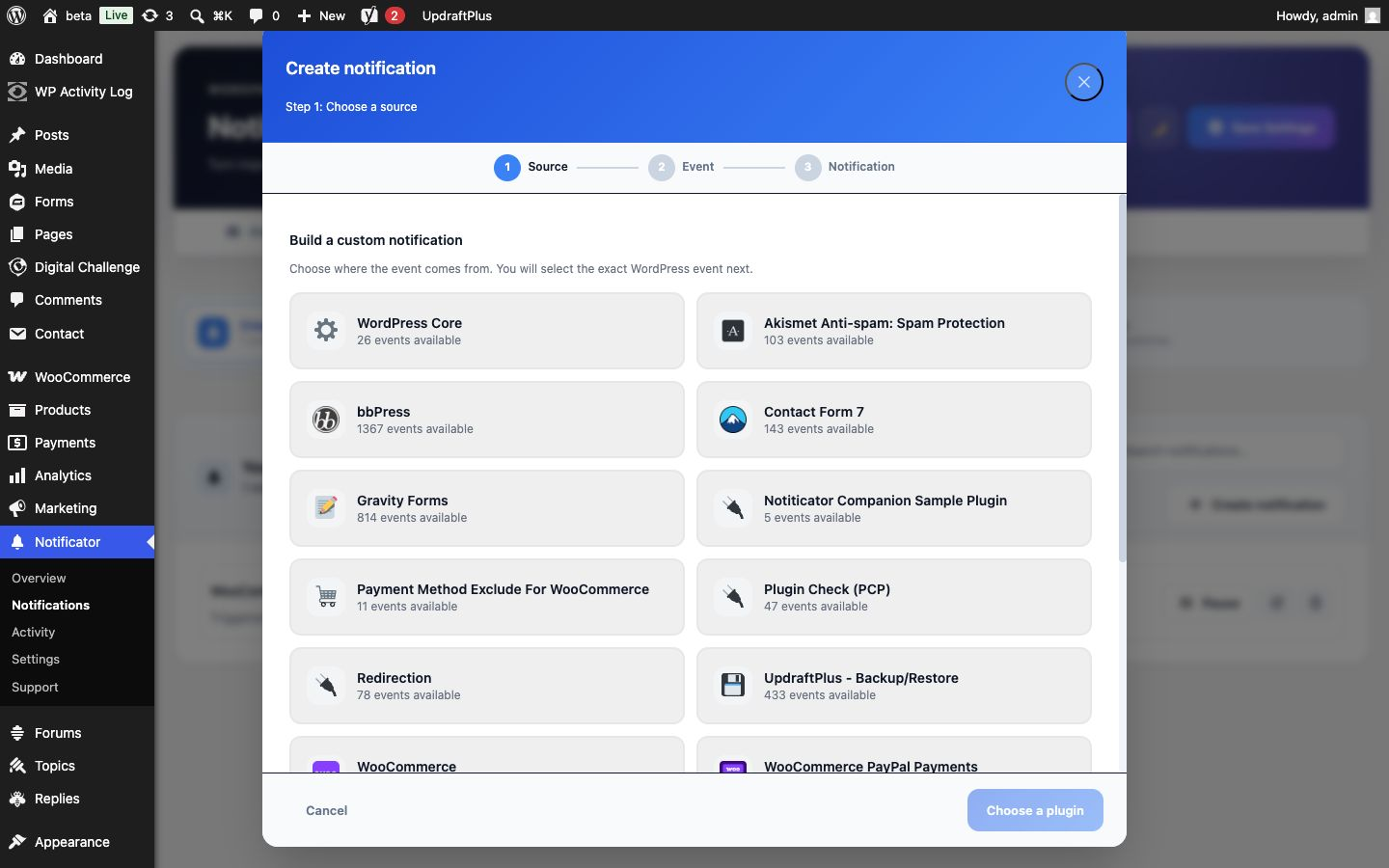
Task: Go to step 1 Source
Action: 531,167
